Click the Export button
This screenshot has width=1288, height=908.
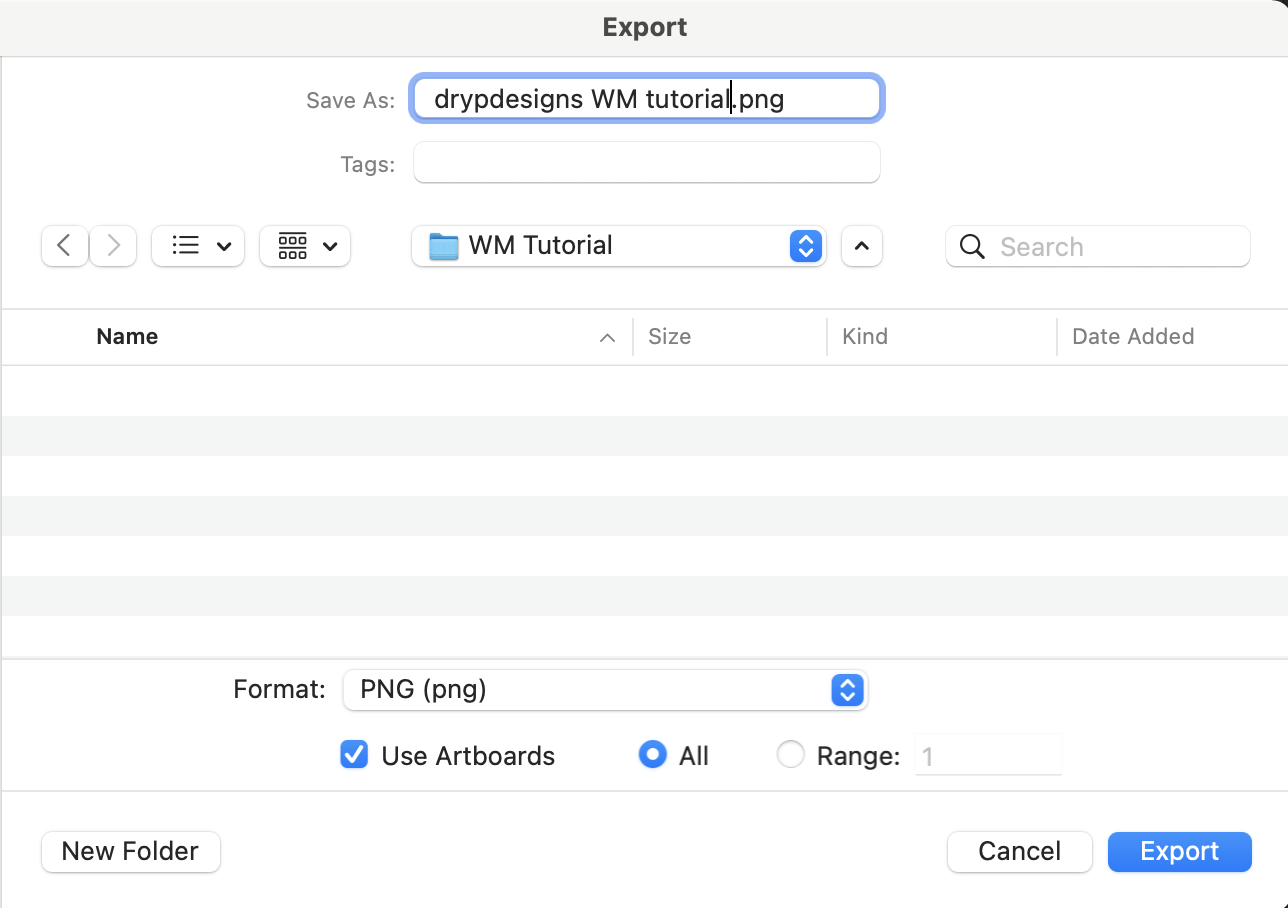(1179, 851)
